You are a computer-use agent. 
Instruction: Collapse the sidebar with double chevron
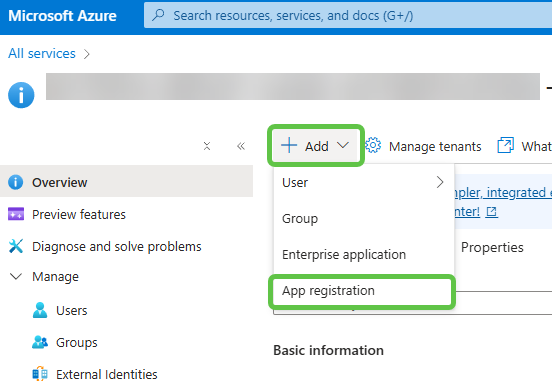click(x=241, y=146)
